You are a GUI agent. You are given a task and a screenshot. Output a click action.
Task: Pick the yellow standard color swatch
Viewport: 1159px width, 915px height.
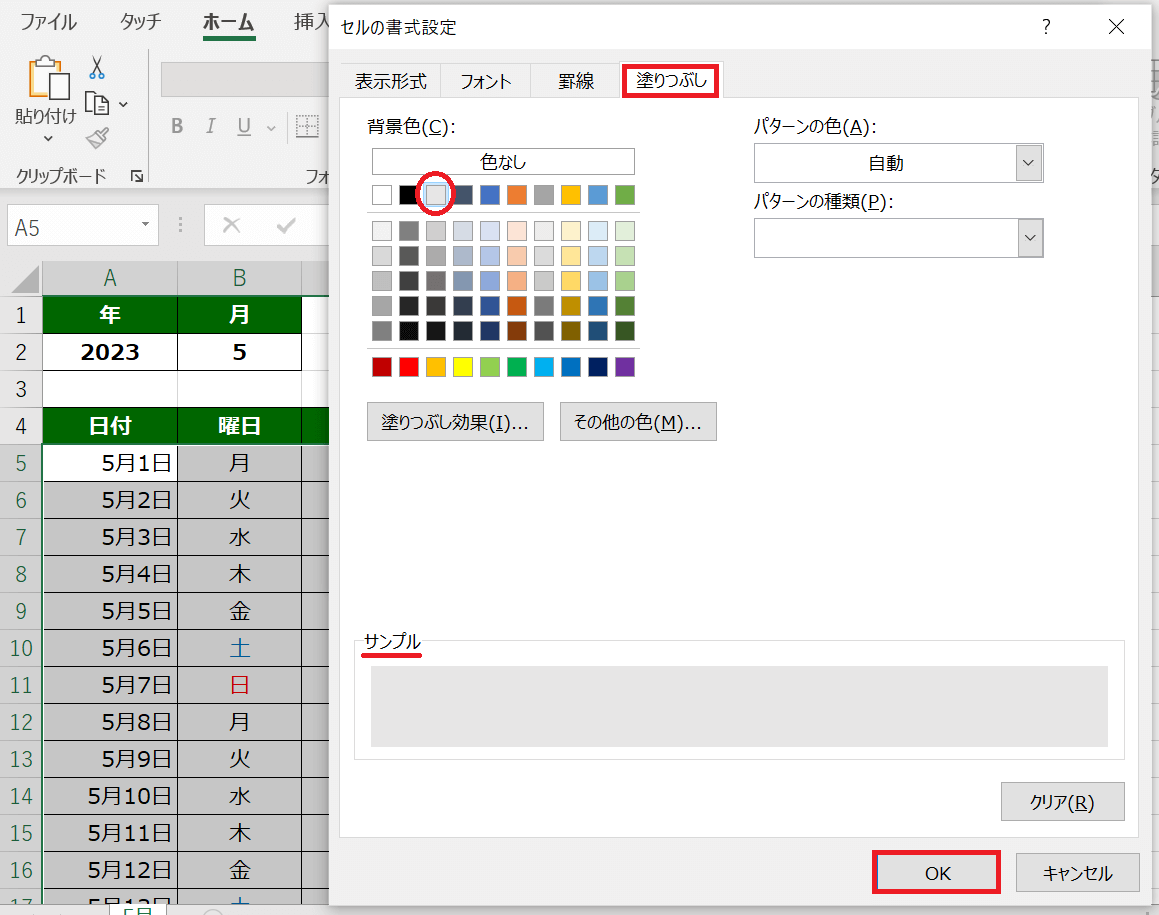[463, 367]
